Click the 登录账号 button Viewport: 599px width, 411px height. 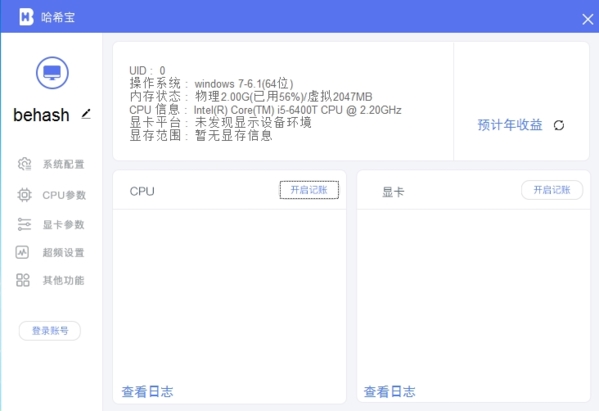pos(50,330)
